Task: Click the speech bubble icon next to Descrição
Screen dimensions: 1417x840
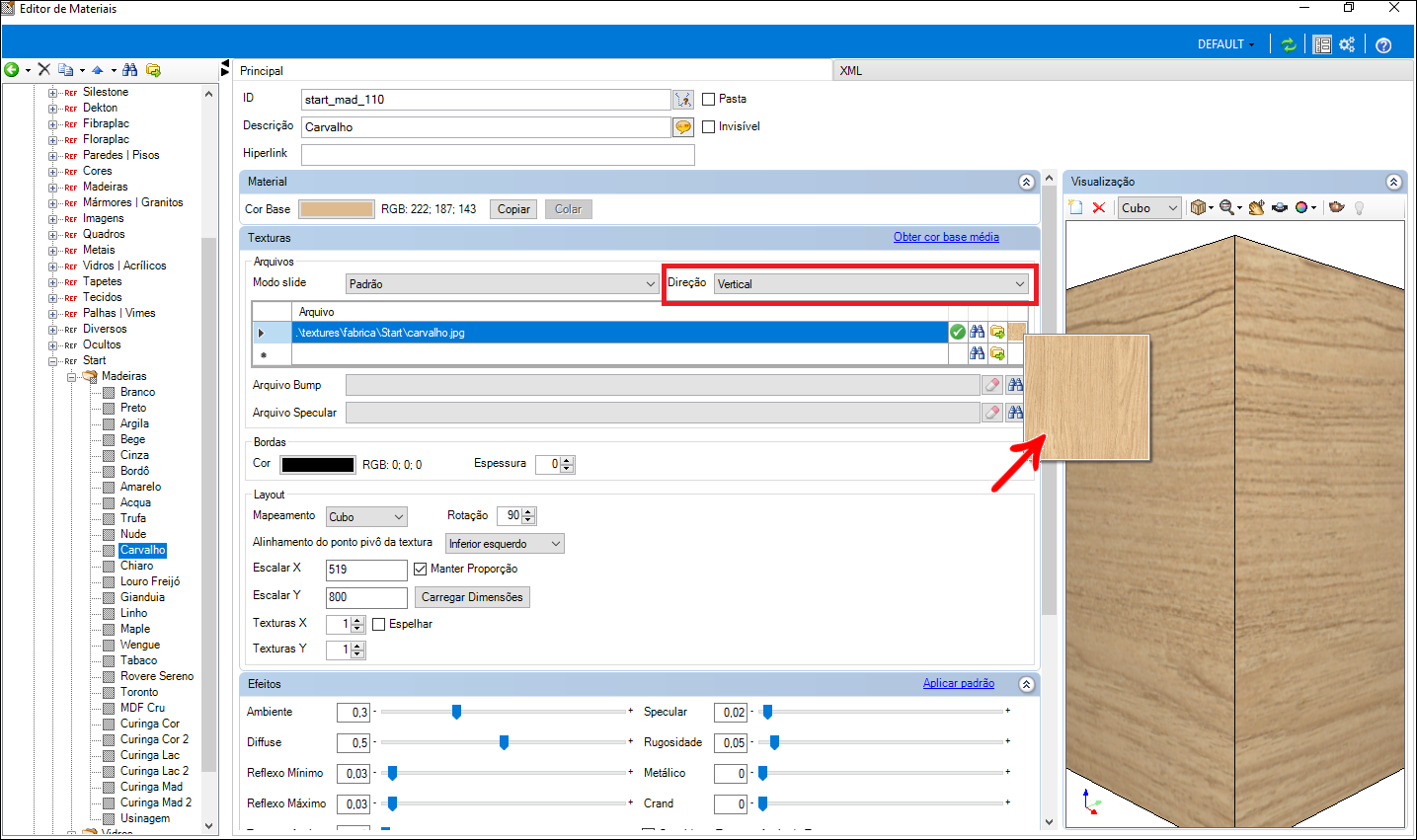Action: (683, 127)
